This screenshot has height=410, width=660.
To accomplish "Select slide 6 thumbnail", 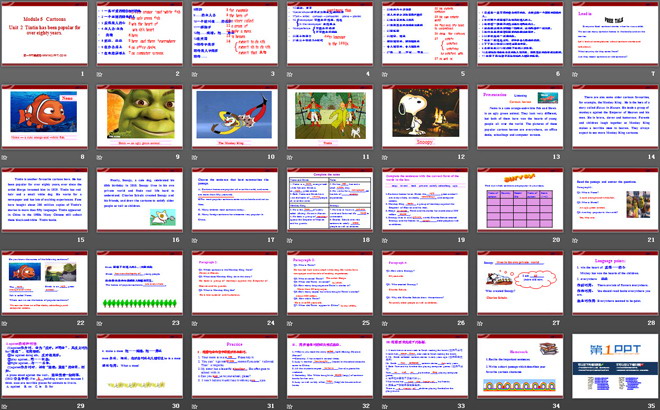I will click(520, 34).
